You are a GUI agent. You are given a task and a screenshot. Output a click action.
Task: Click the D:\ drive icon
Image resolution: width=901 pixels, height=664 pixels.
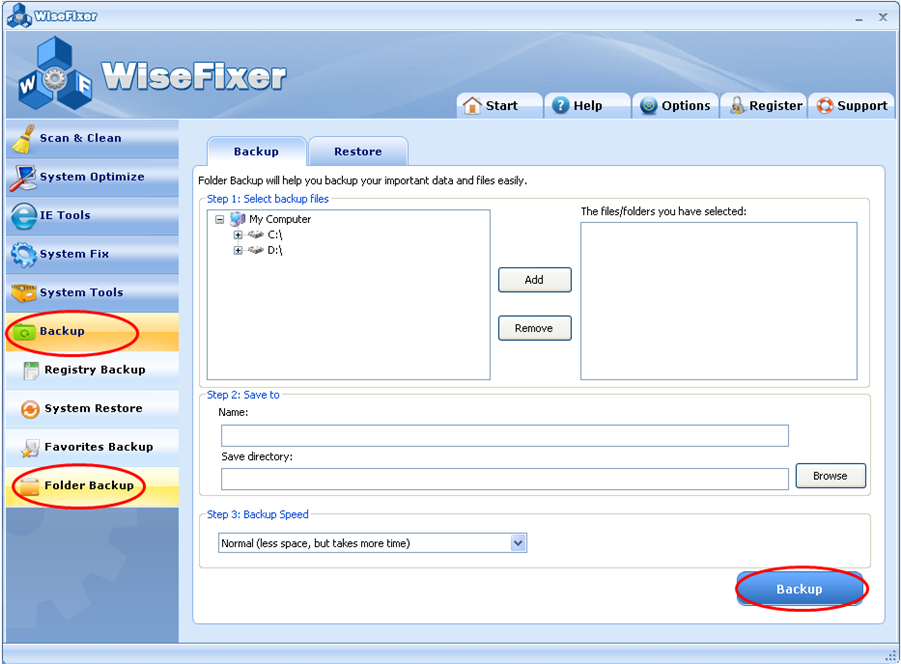click(x=256, y=250)
